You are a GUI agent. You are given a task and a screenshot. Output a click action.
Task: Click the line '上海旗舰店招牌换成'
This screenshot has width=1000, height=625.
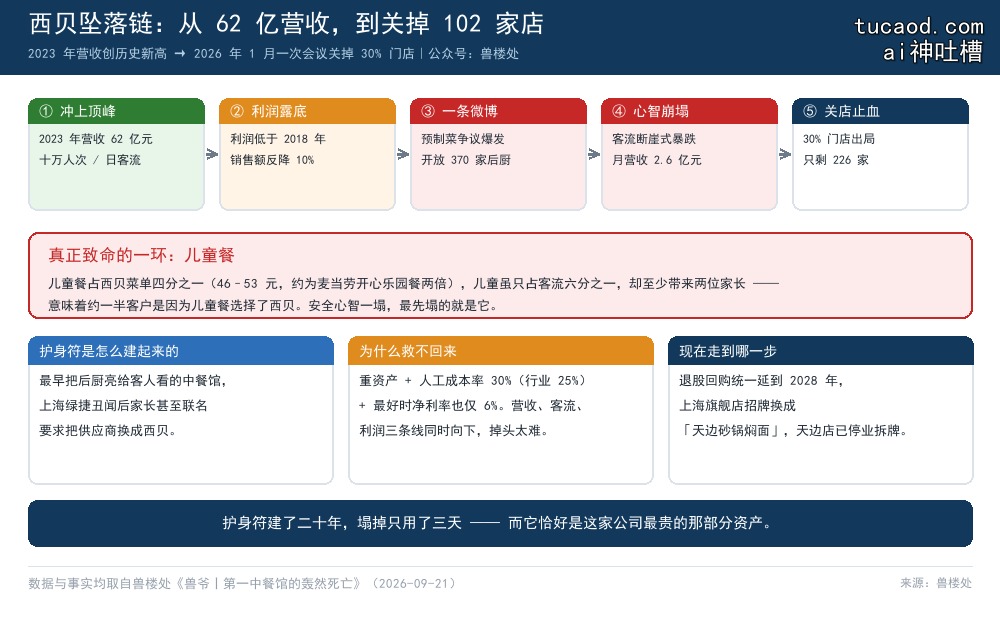737,406
